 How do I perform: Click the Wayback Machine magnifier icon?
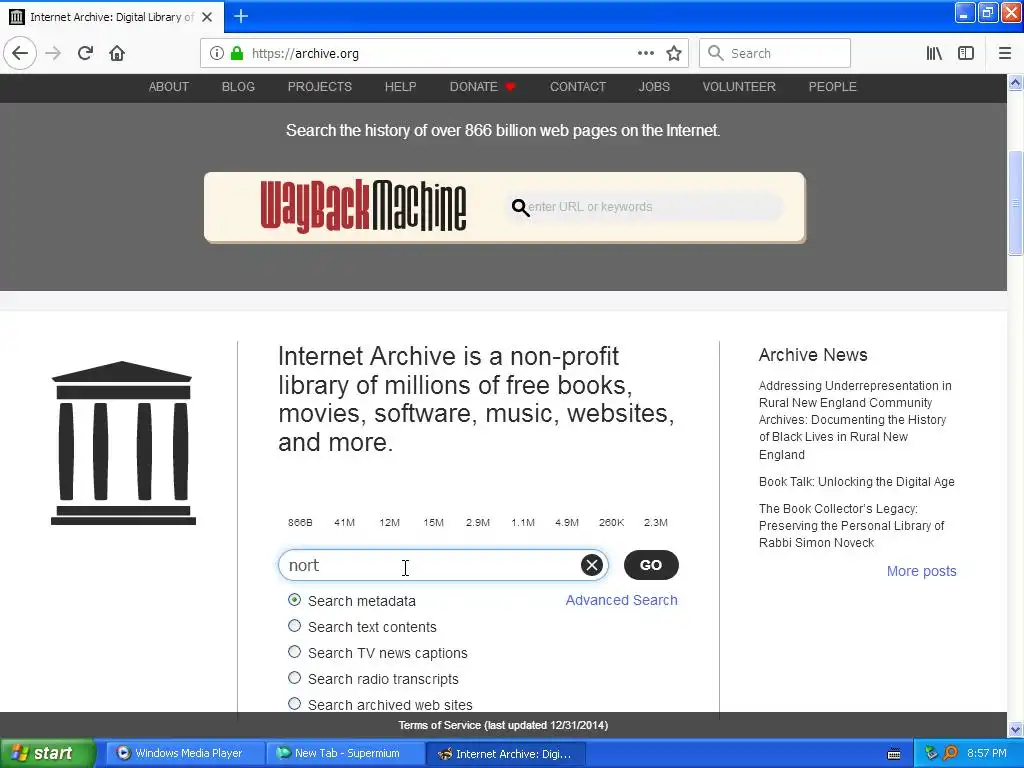[x=520, y=208]
